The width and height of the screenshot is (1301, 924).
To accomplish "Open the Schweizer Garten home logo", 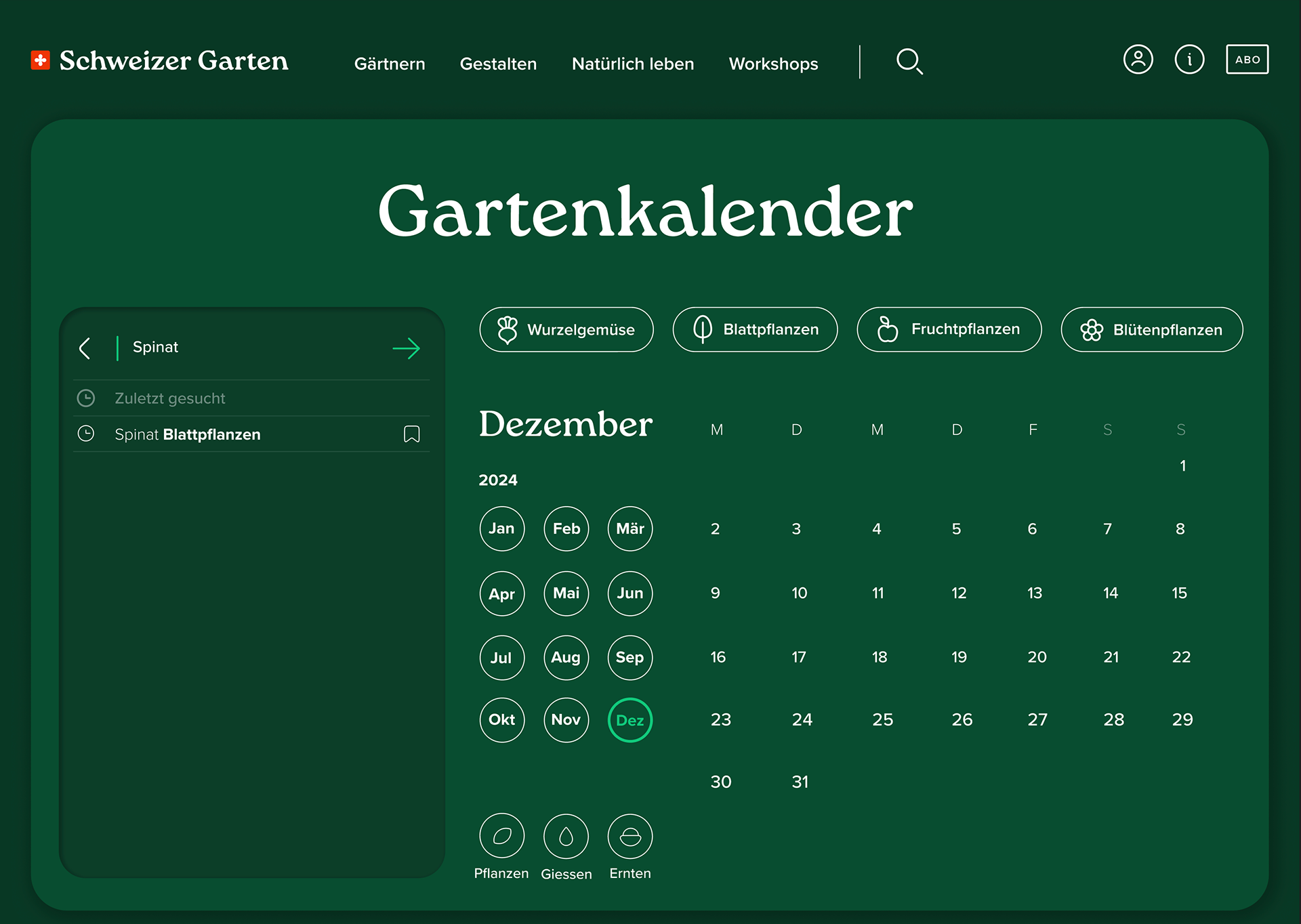I will click(160, 61).
